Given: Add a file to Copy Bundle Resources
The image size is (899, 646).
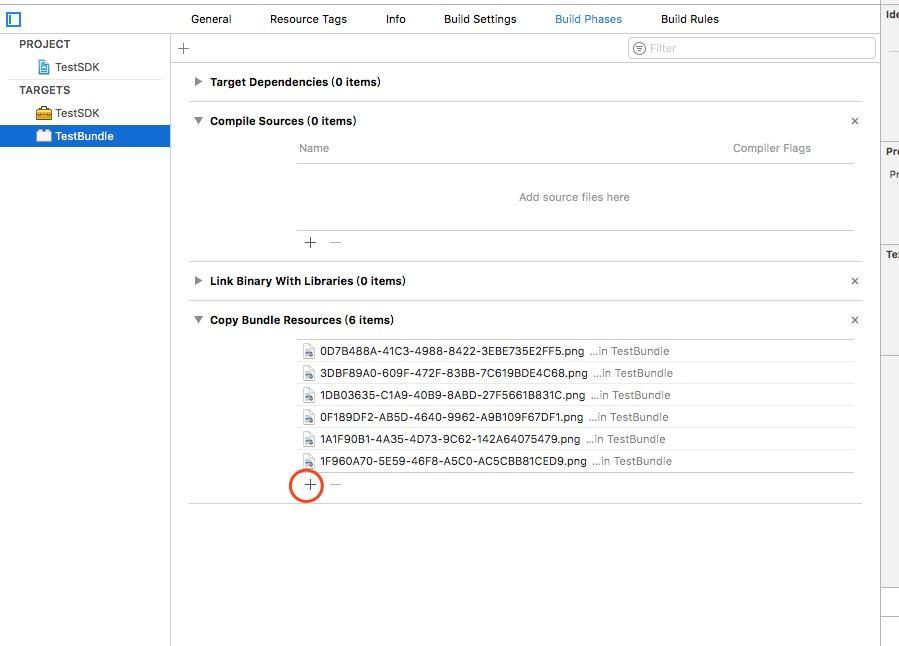Looking at the screenshot, I should [310, 485].
